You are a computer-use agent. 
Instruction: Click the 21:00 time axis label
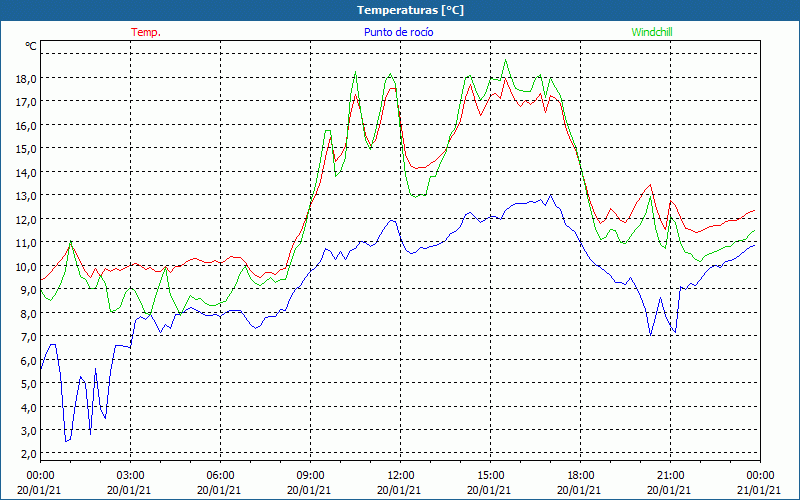pos(670,476)
